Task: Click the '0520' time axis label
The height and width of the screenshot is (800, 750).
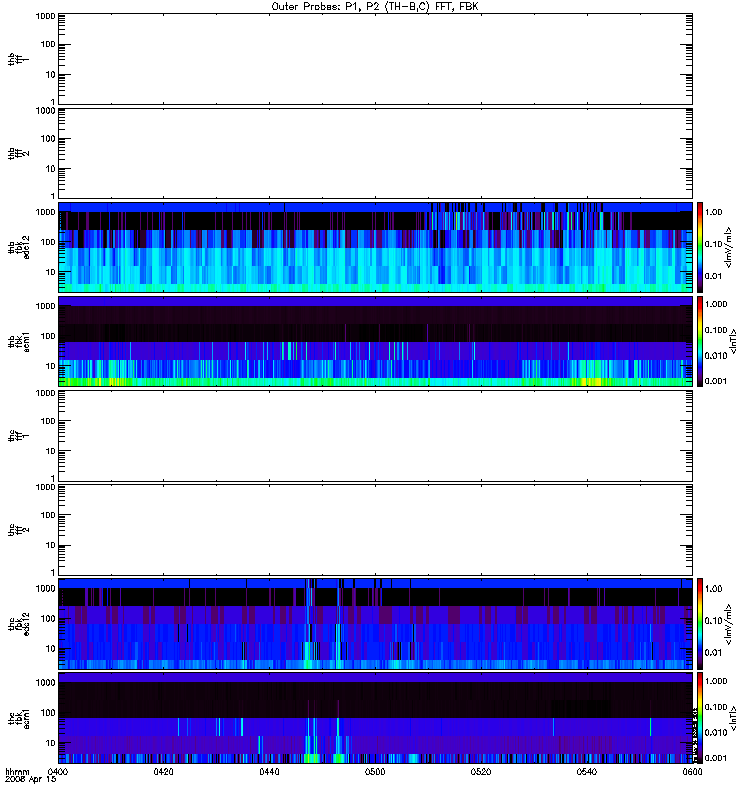Action: (x=481, y=772)
